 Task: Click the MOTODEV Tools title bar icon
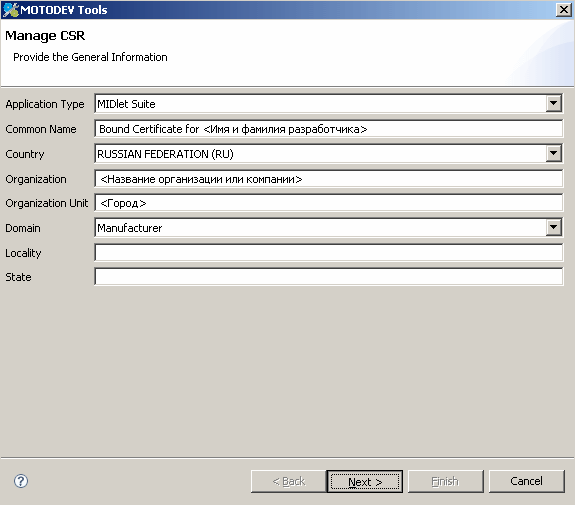pos(11,10)
